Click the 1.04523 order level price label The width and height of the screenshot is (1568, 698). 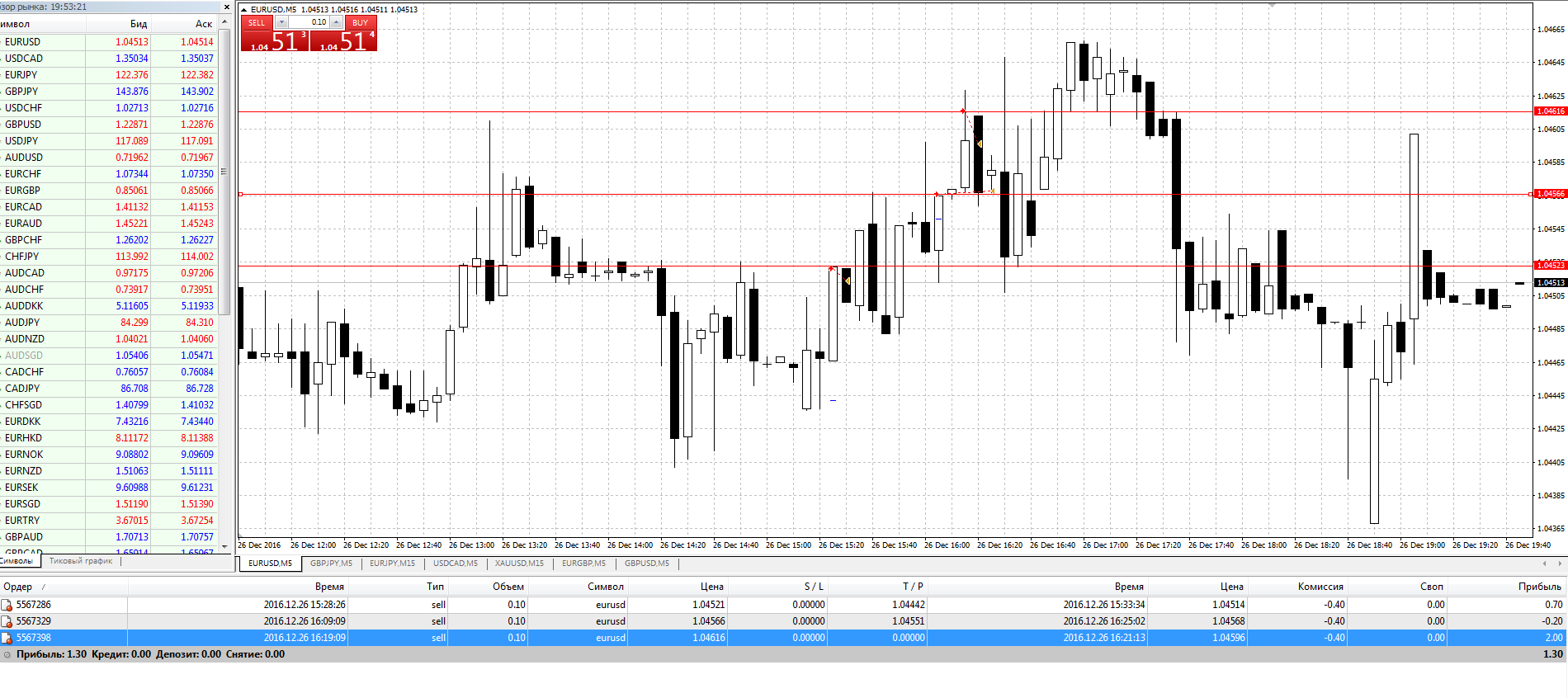tap(1551, 265)
